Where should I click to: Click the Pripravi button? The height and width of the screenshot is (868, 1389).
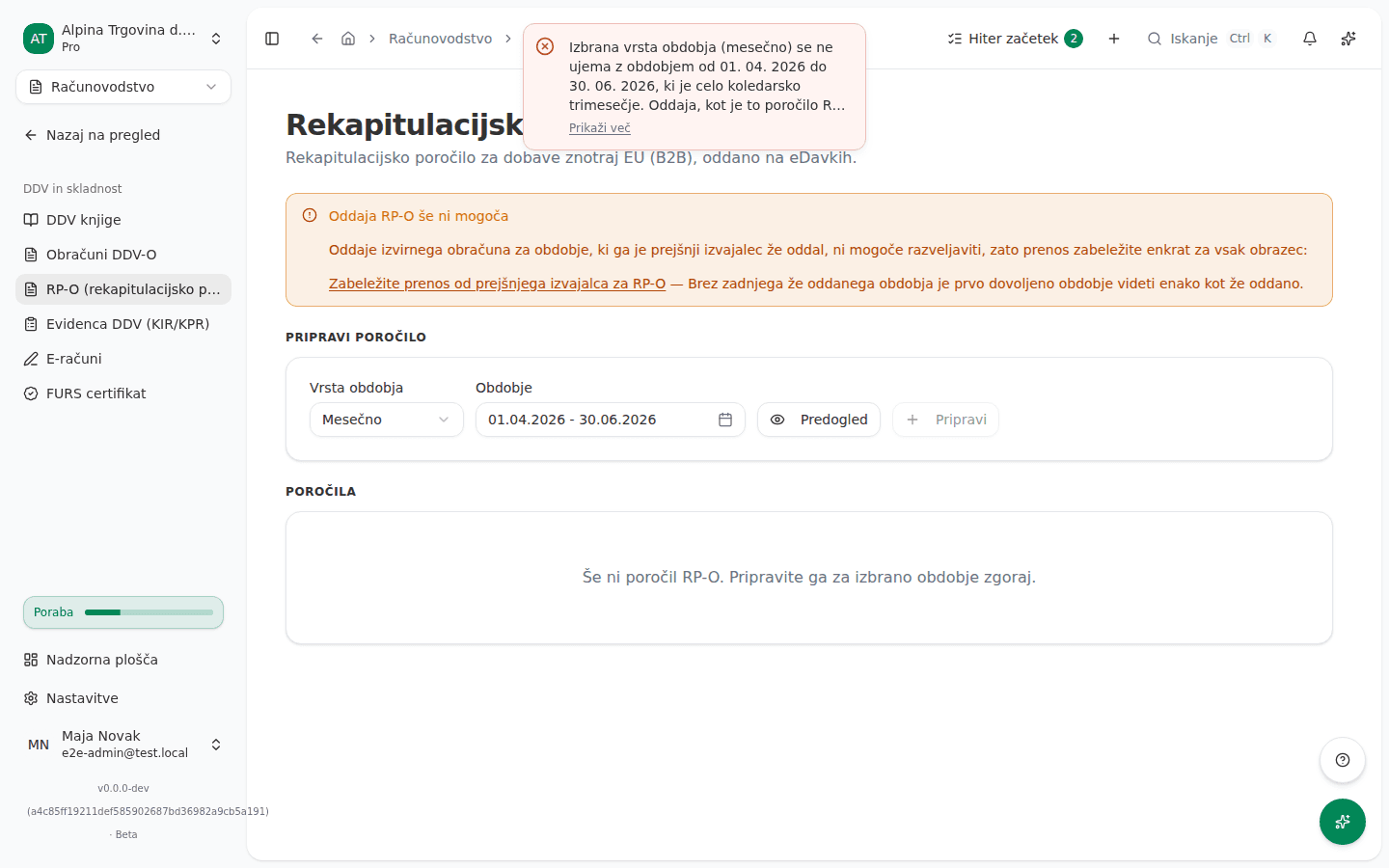coord(945,420)
